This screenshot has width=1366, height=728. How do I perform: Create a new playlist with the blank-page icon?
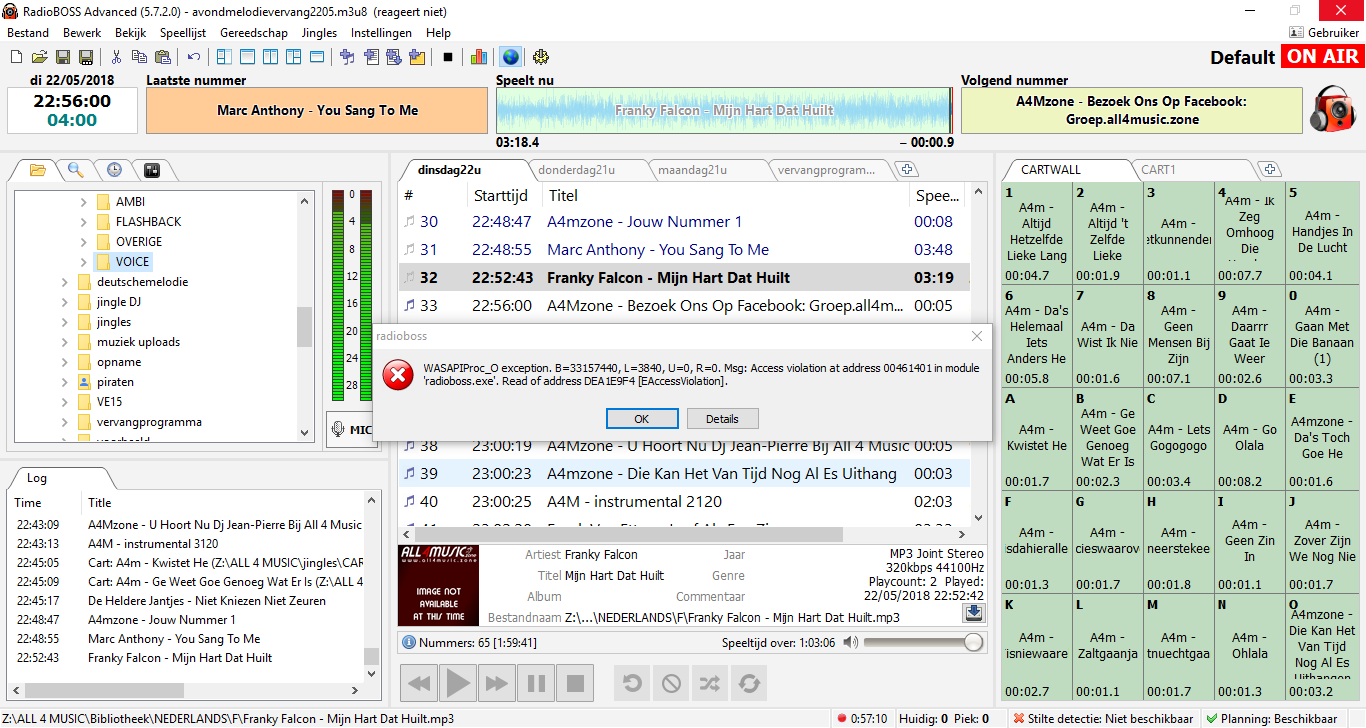click(17, 57)
